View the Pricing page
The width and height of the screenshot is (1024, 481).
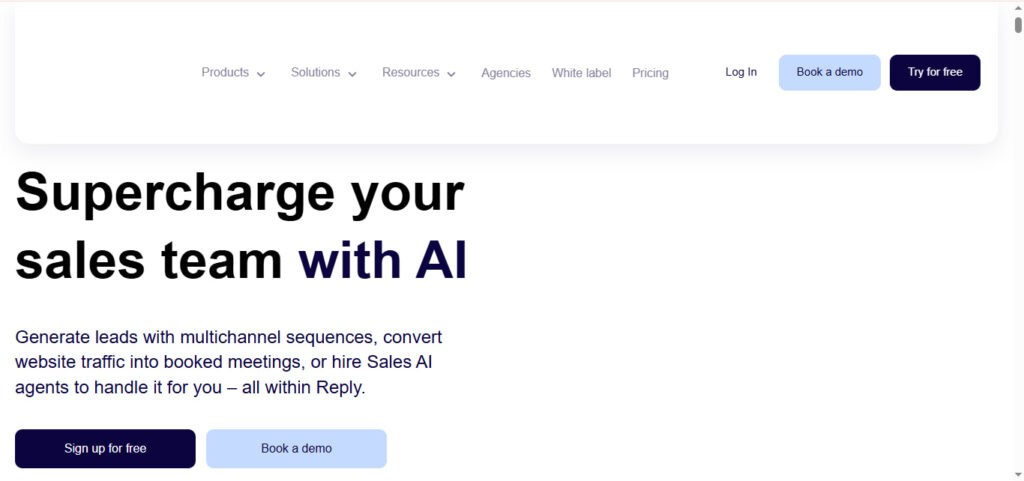(650, 73)
